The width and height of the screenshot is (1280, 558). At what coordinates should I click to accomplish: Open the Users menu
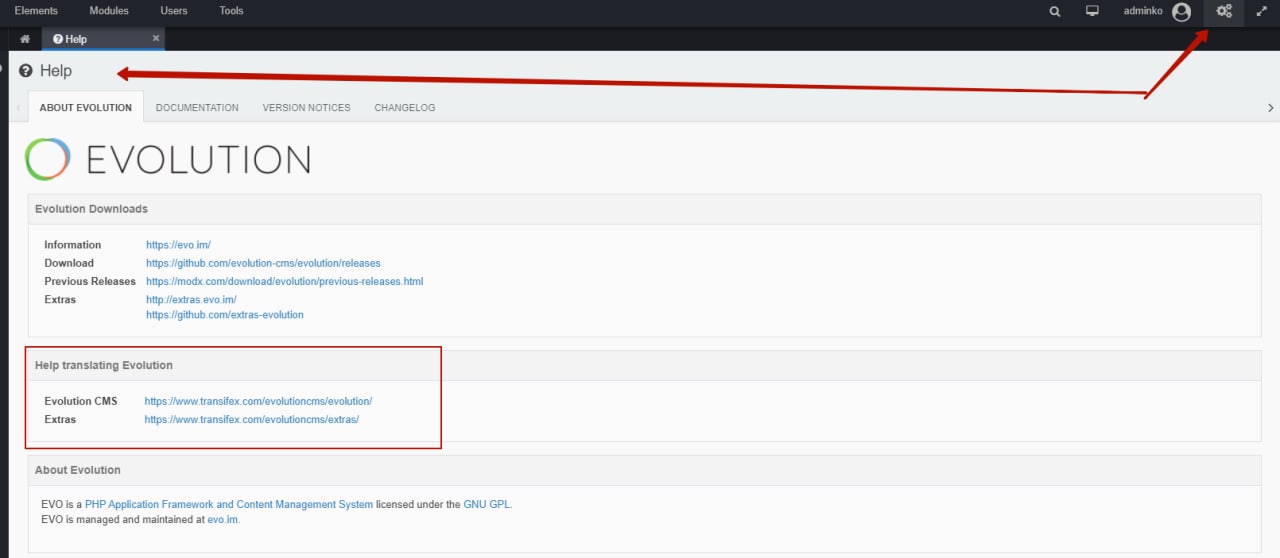pyautogui.click(x=174, y=11)
